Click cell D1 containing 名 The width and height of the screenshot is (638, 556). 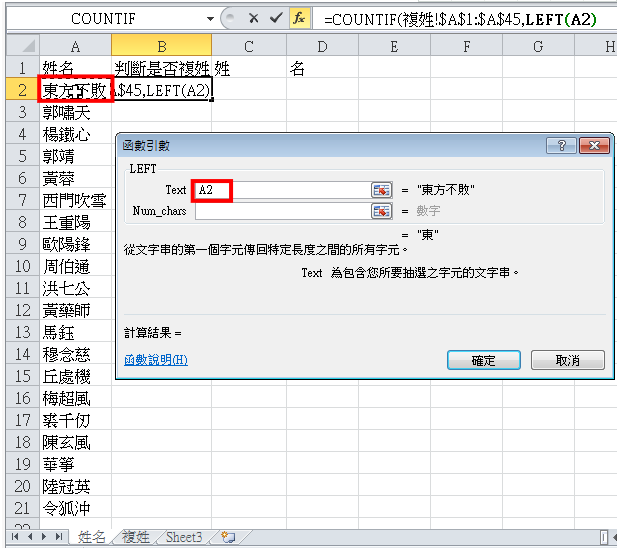(322, 68)
